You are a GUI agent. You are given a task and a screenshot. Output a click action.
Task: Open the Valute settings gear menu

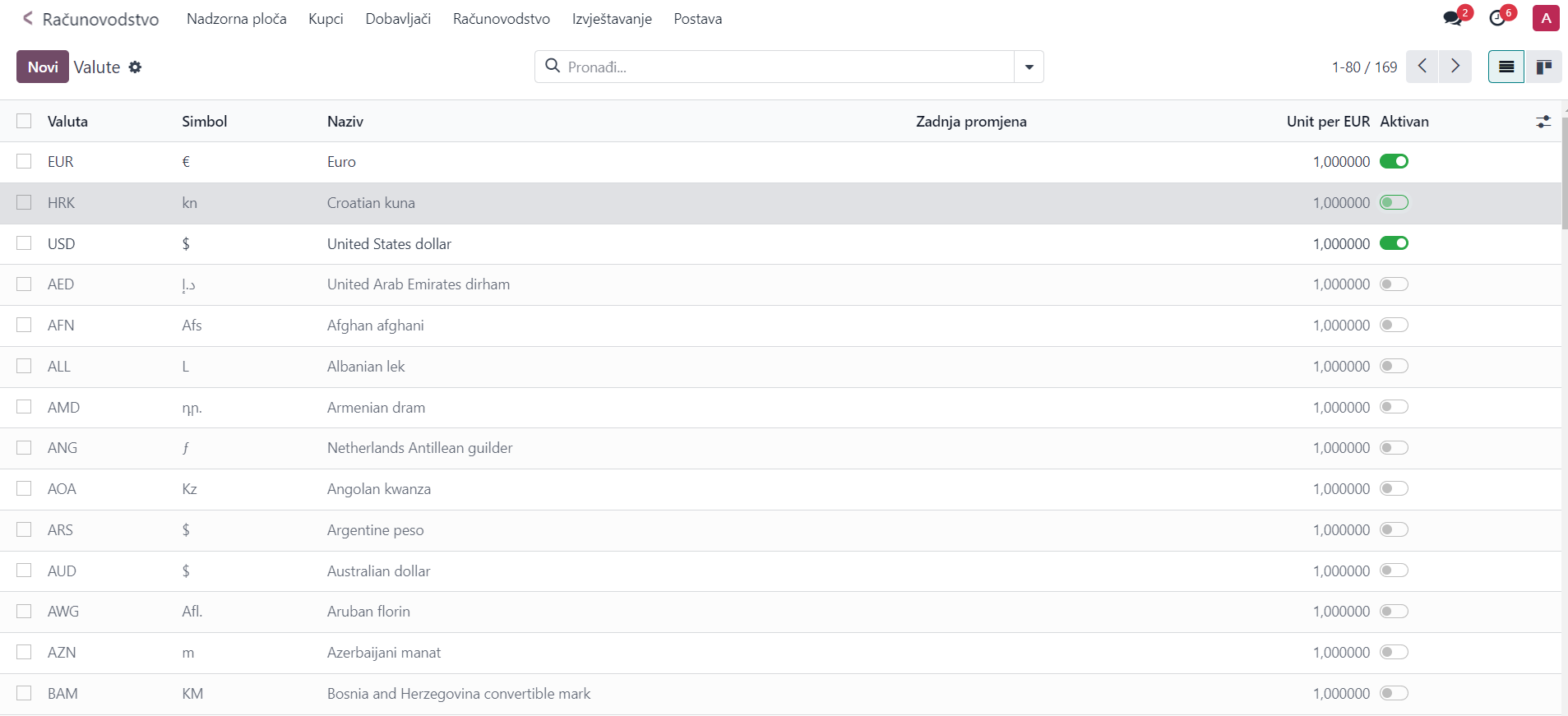click(135, 67)
